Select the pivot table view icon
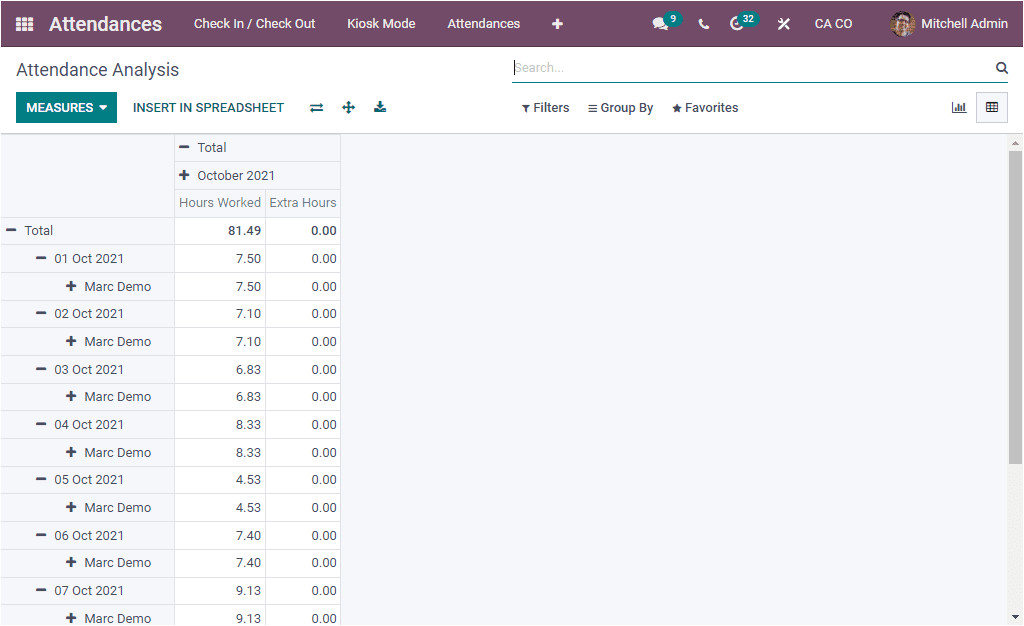This screenshot has width=1024, height=626. 991,107
